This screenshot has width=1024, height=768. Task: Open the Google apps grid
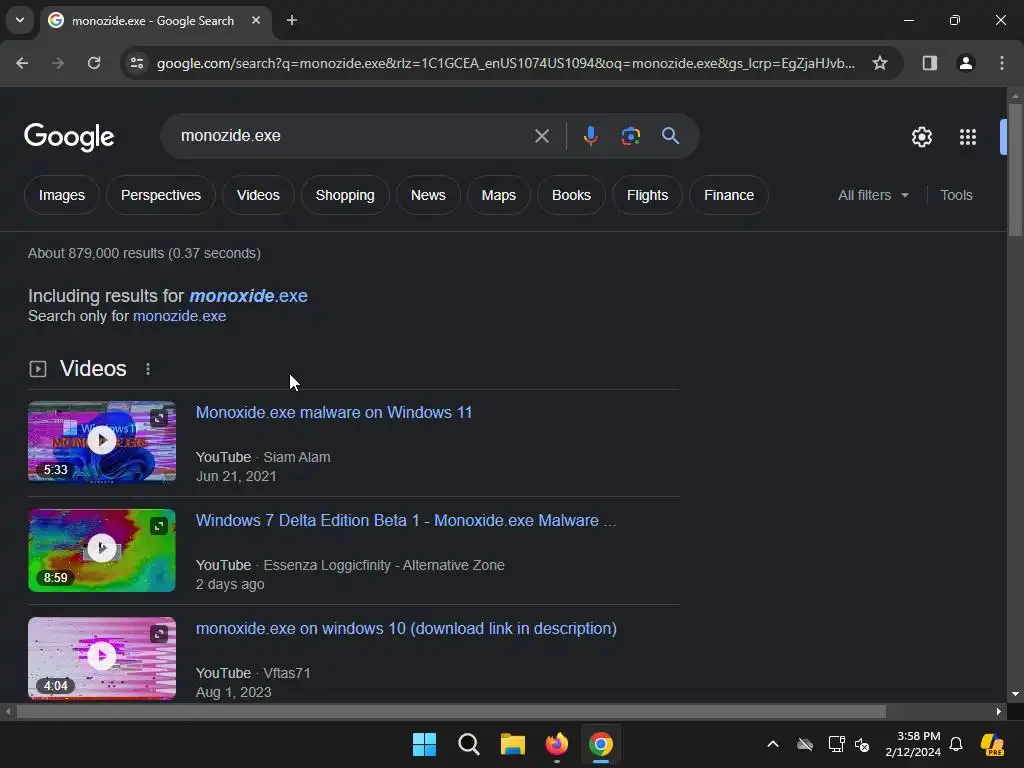[968, 137]
